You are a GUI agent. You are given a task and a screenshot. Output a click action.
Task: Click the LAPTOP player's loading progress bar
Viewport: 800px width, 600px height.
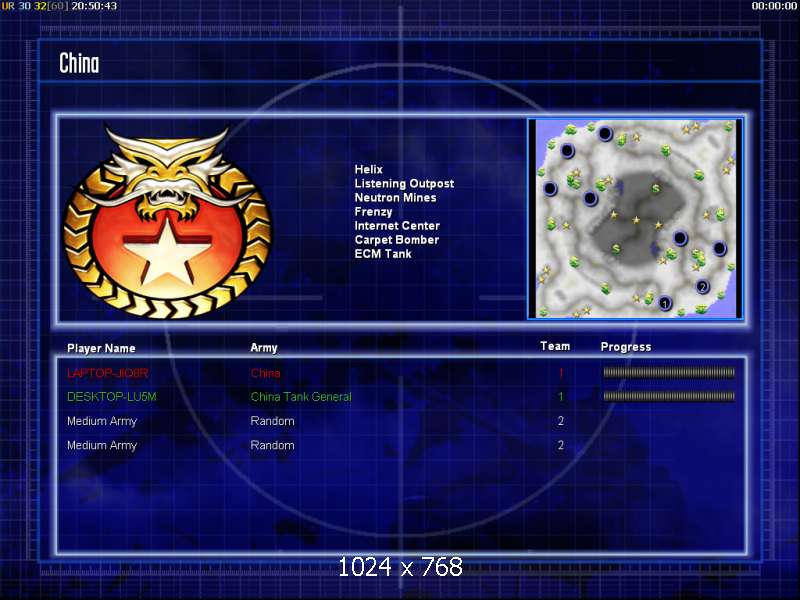tap(669, 372)
